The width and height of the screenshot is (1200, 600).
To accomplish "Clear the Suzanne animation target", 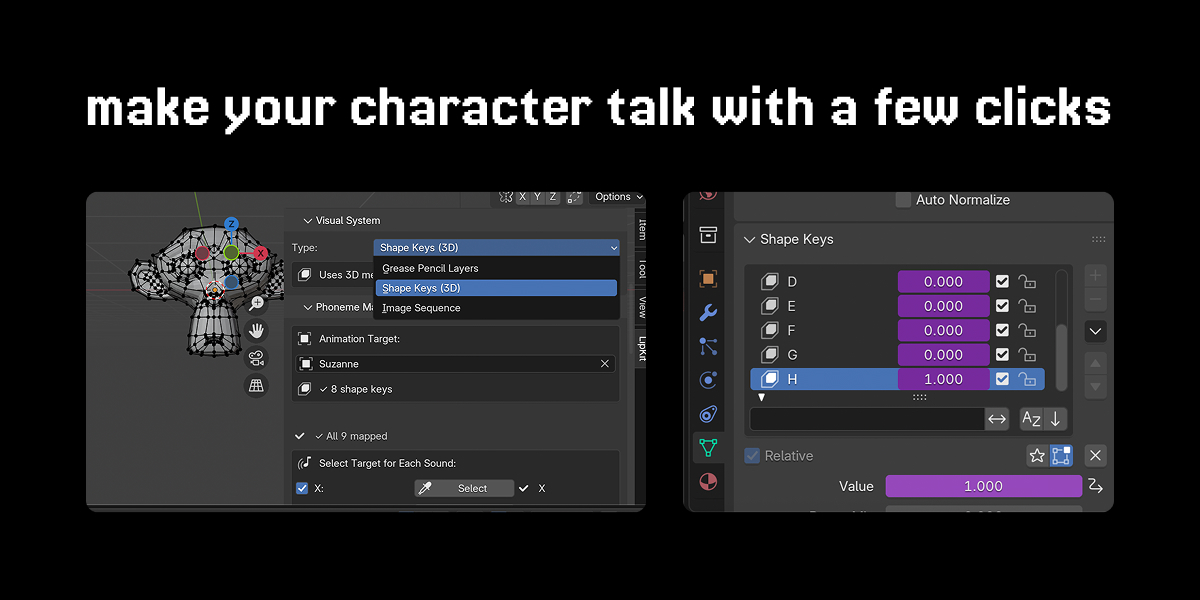I will coord(604,364).
